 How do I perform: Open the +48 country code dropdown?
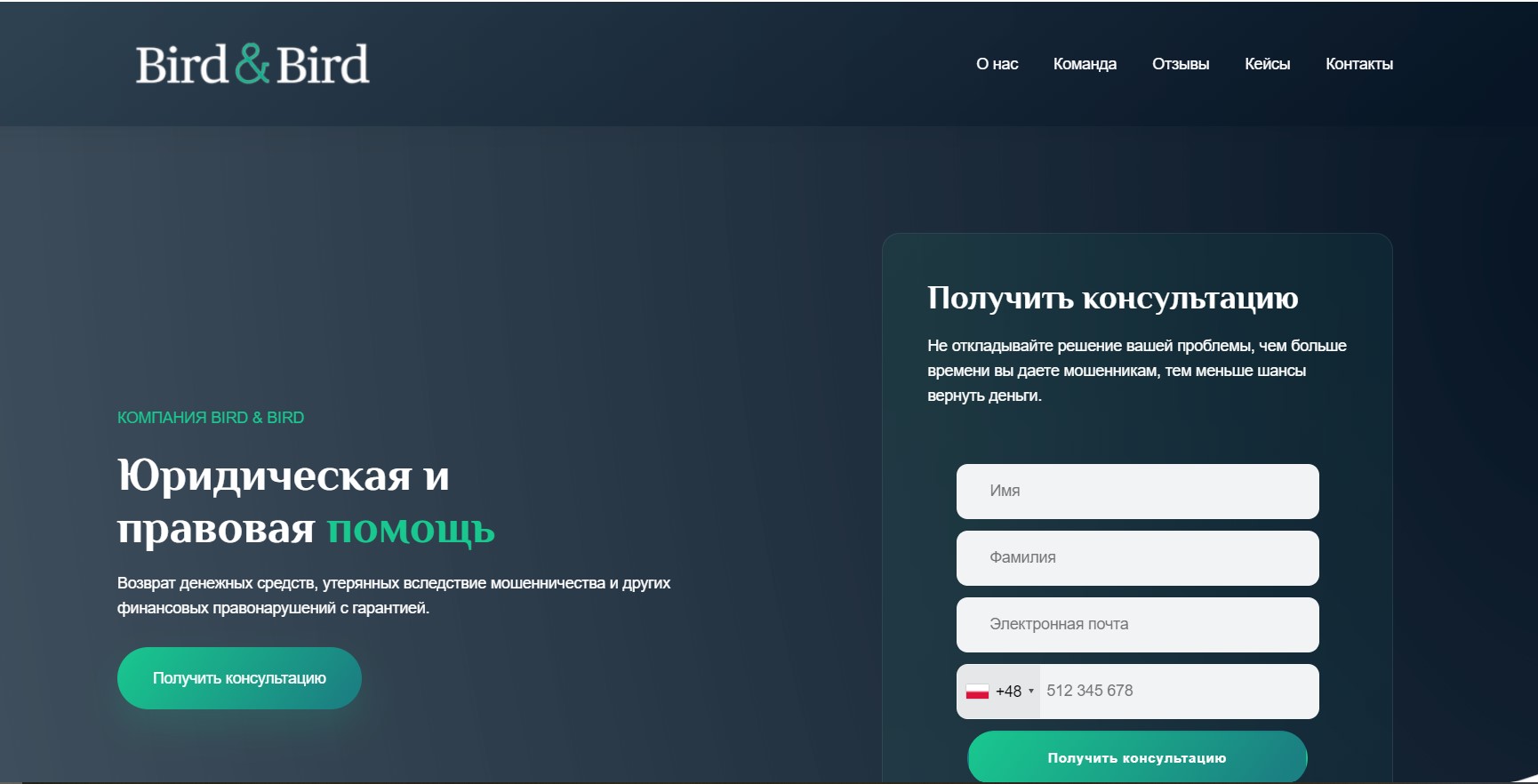click(x=999, y=691)
